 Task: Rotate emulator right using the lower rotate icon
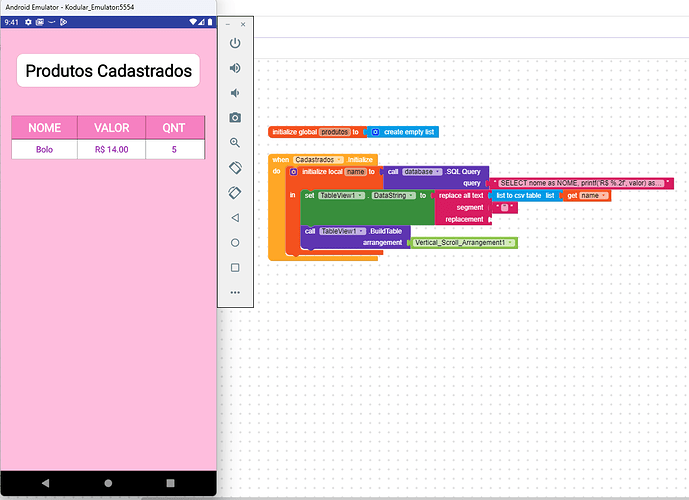(x=235, y=193)
